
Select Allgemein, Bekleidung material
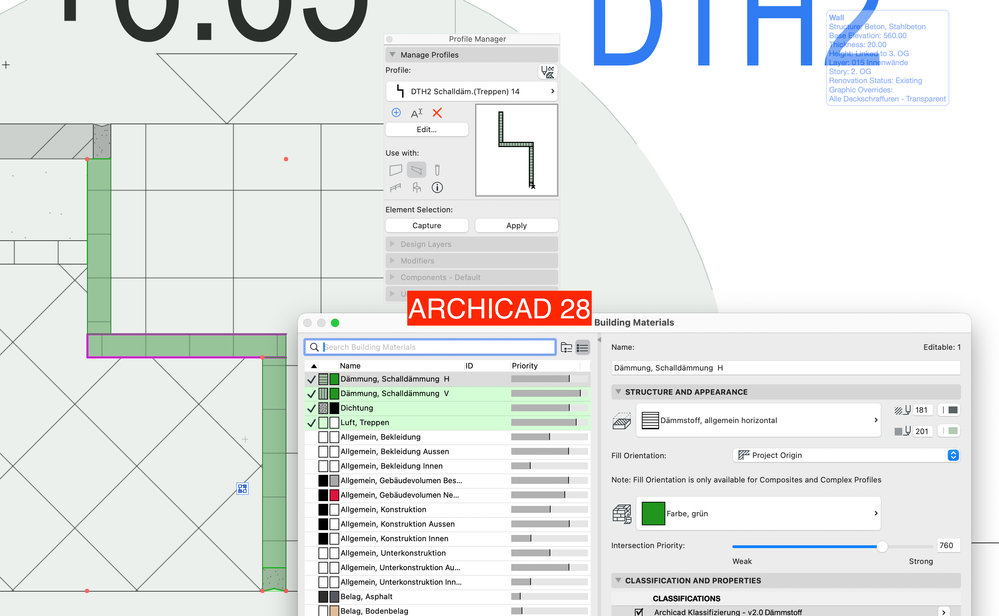point(447,437)
